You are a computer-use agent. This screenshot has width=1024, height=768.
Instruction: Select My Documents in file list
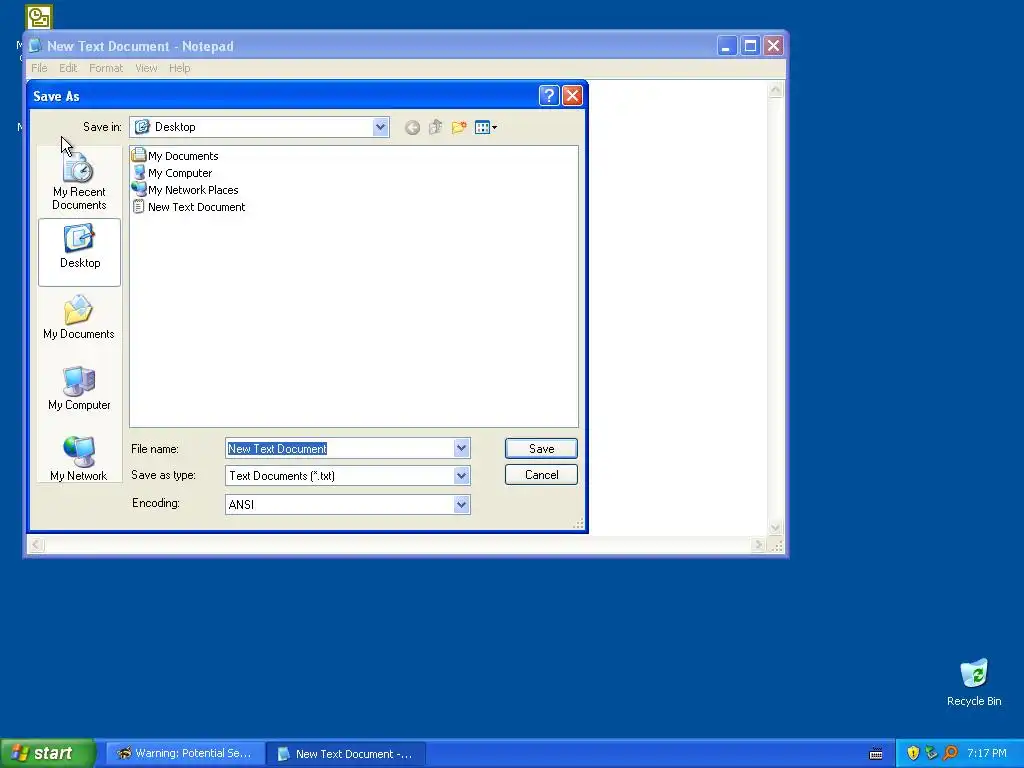[x=176, y=155]
